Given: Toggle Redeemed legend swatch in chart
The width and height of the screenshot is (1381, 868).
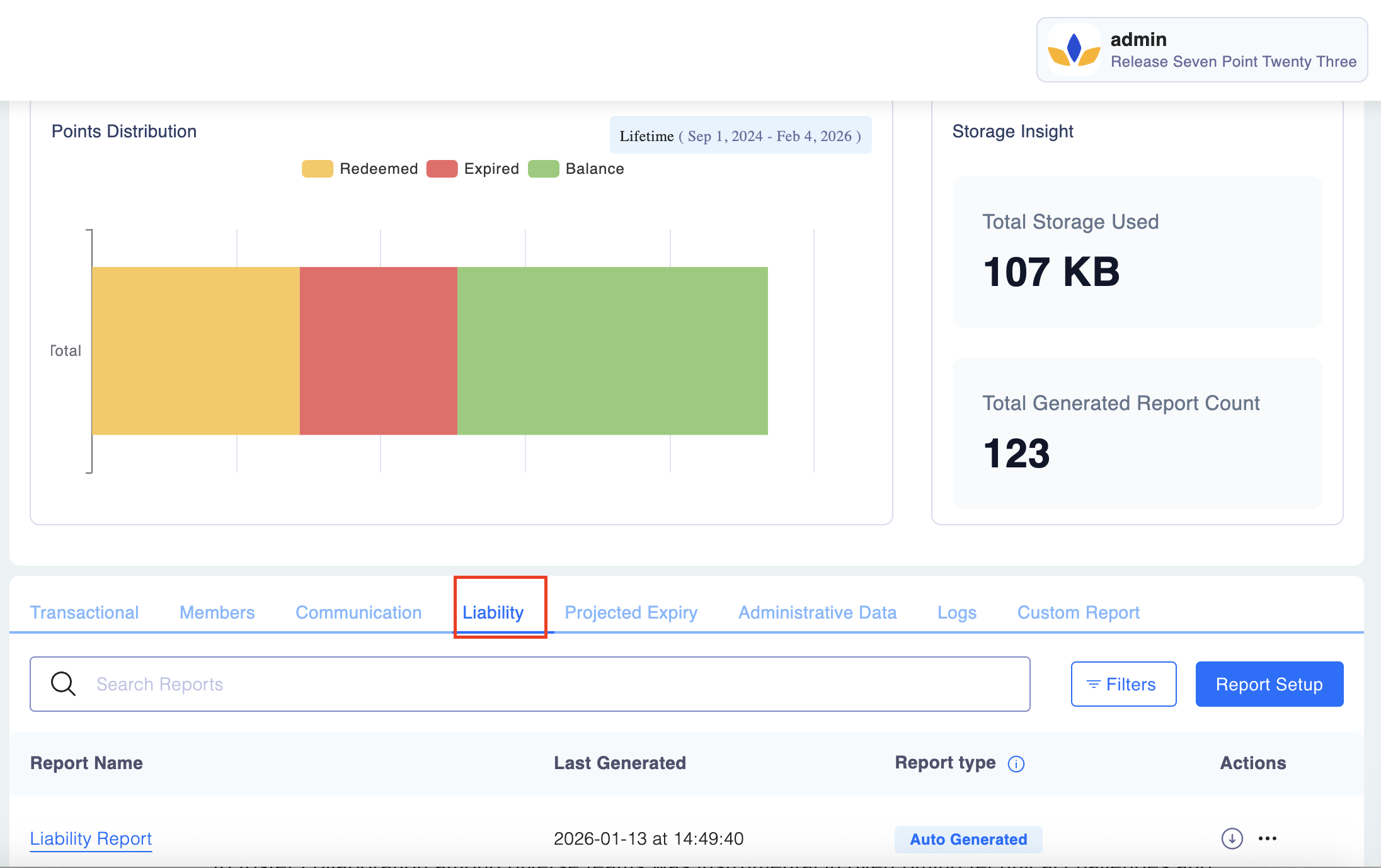Looking at the screenshot, I should [x=317, y=169].
